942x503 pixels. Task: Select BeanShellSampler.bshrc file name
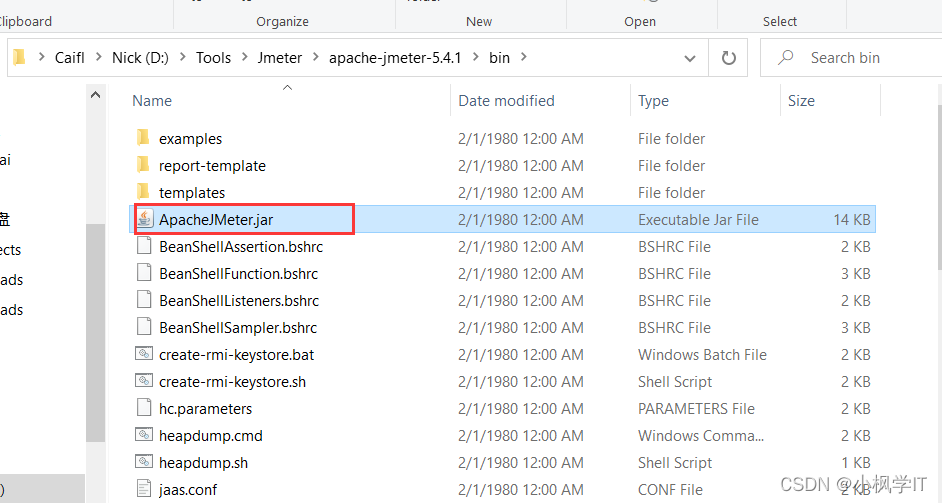pyautogui.click(x=238, y=328)
